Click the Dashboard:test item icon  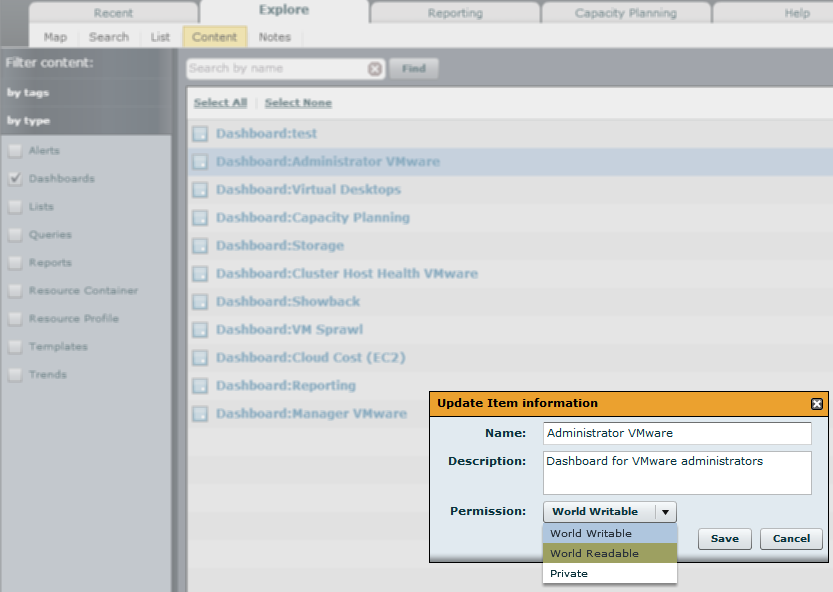pyautogui.click(x=198, y=133)
